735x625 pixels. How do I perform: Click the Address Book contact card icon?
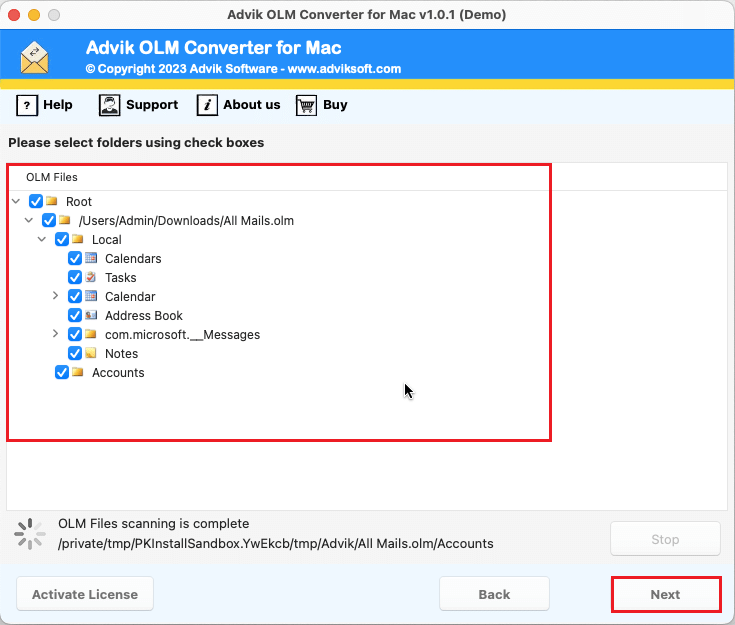pos(91,316)
